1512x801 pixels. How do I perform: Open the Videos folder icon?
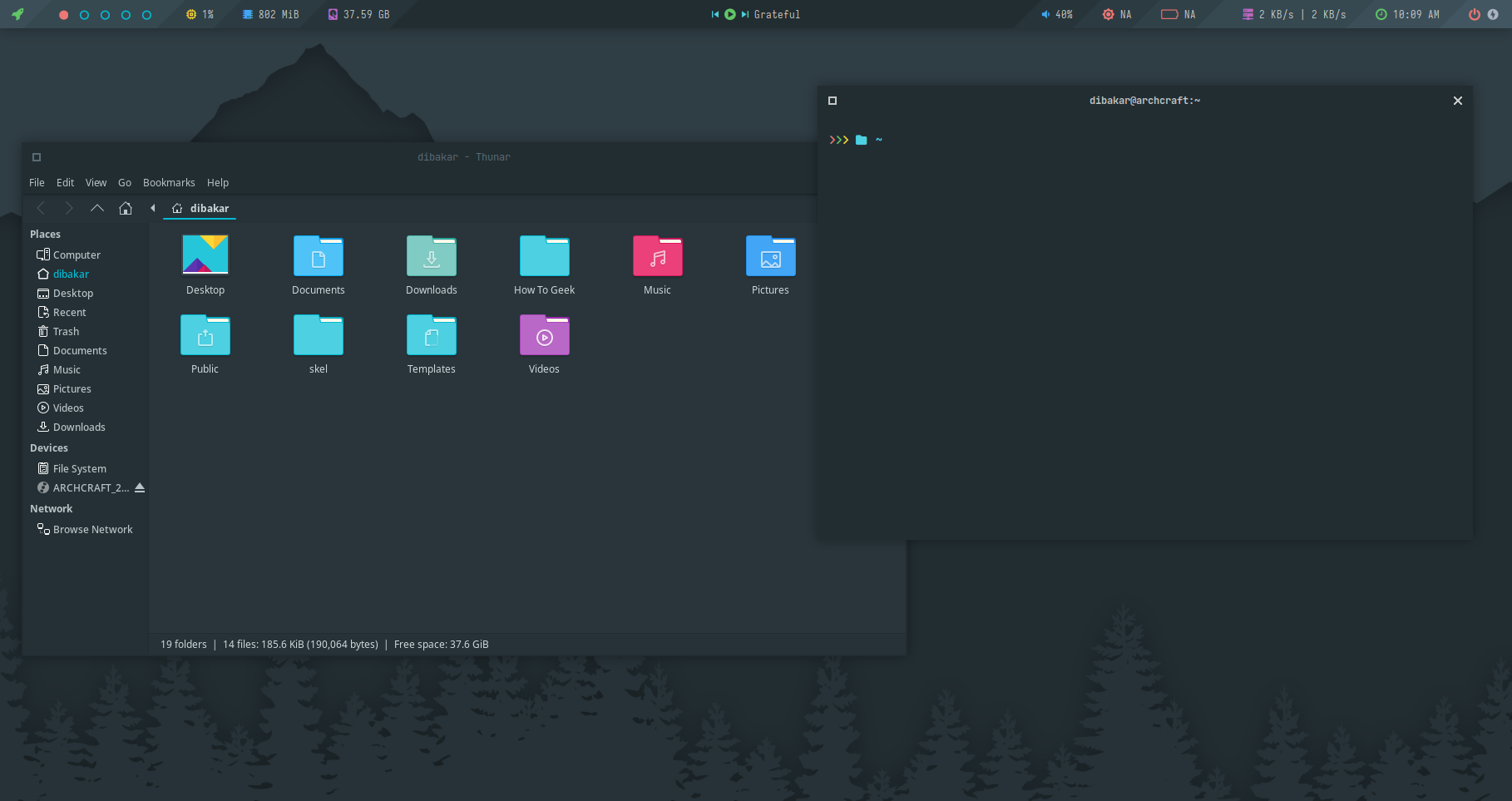point(545,334)
